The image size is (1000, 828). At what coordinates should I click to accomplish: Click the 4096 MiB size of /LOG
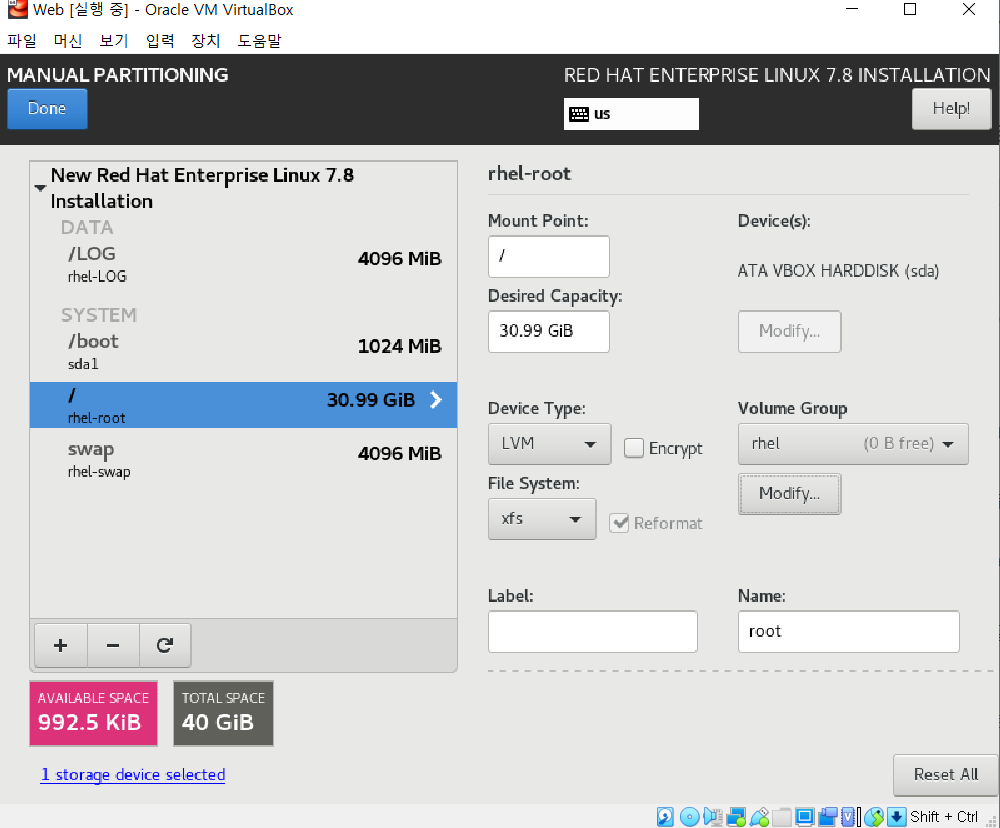click(x=399, y=258)
